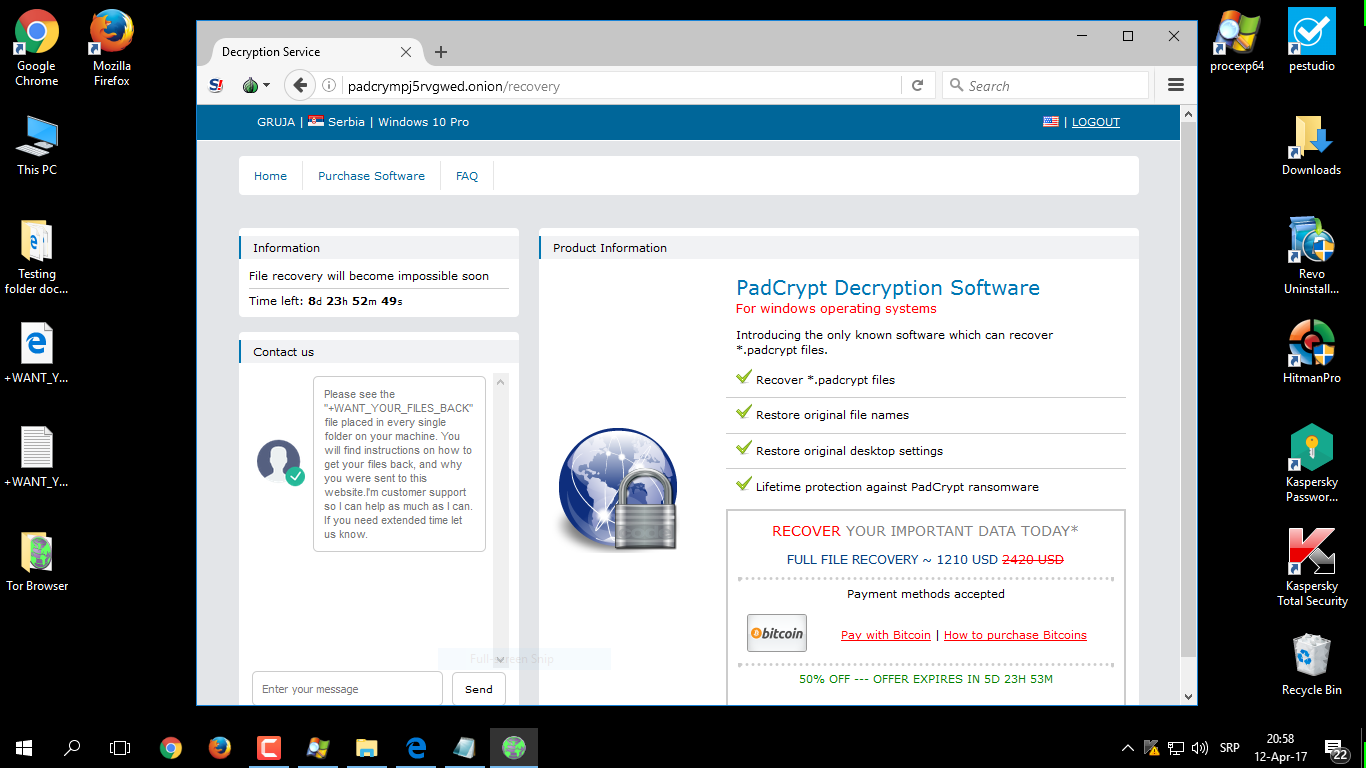Viewport: 1366px width, 768px height.
Task: Open taskbar search magnifier
Action: click(72, 748)
